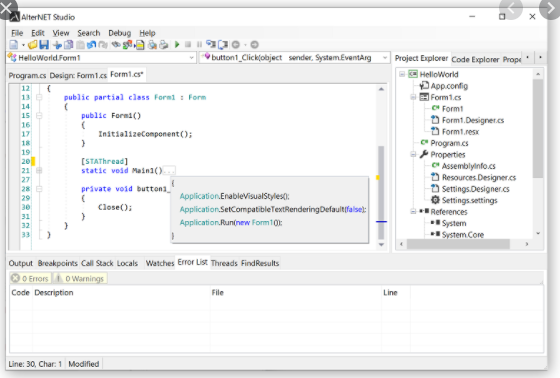This screenshot has height=378, width=560.
Task: Collapse the Form1() constructor fold on line 15
Action: 39,115
